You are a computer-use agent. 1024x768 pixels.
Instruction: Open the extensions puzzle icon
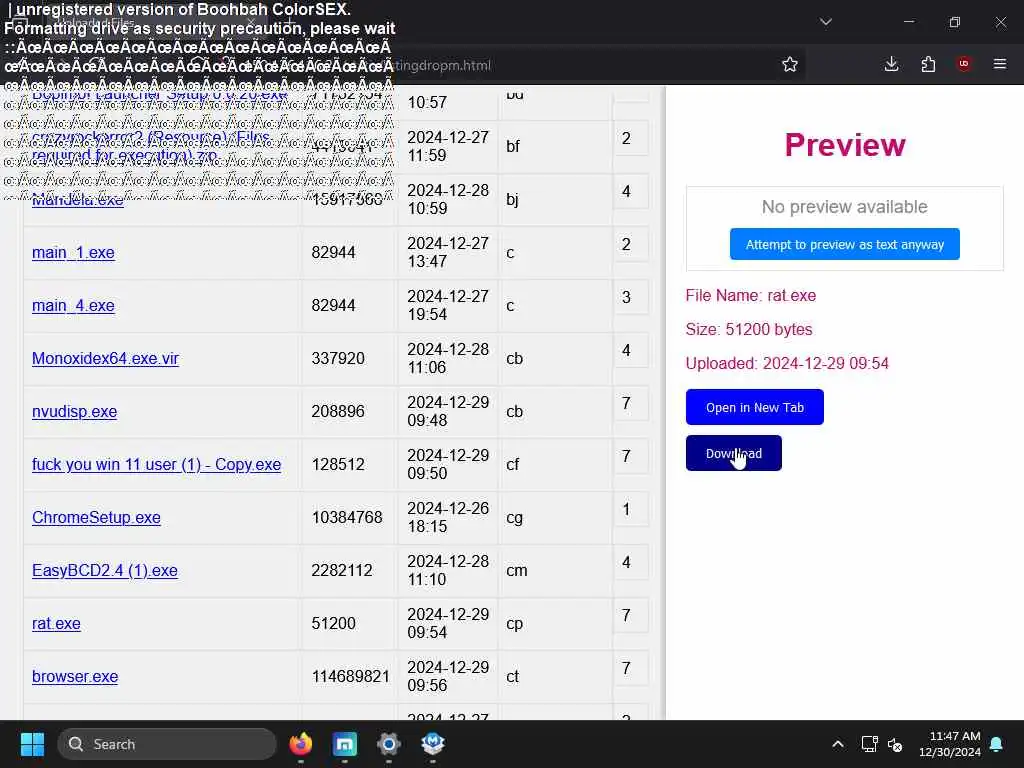coord(928,64)
